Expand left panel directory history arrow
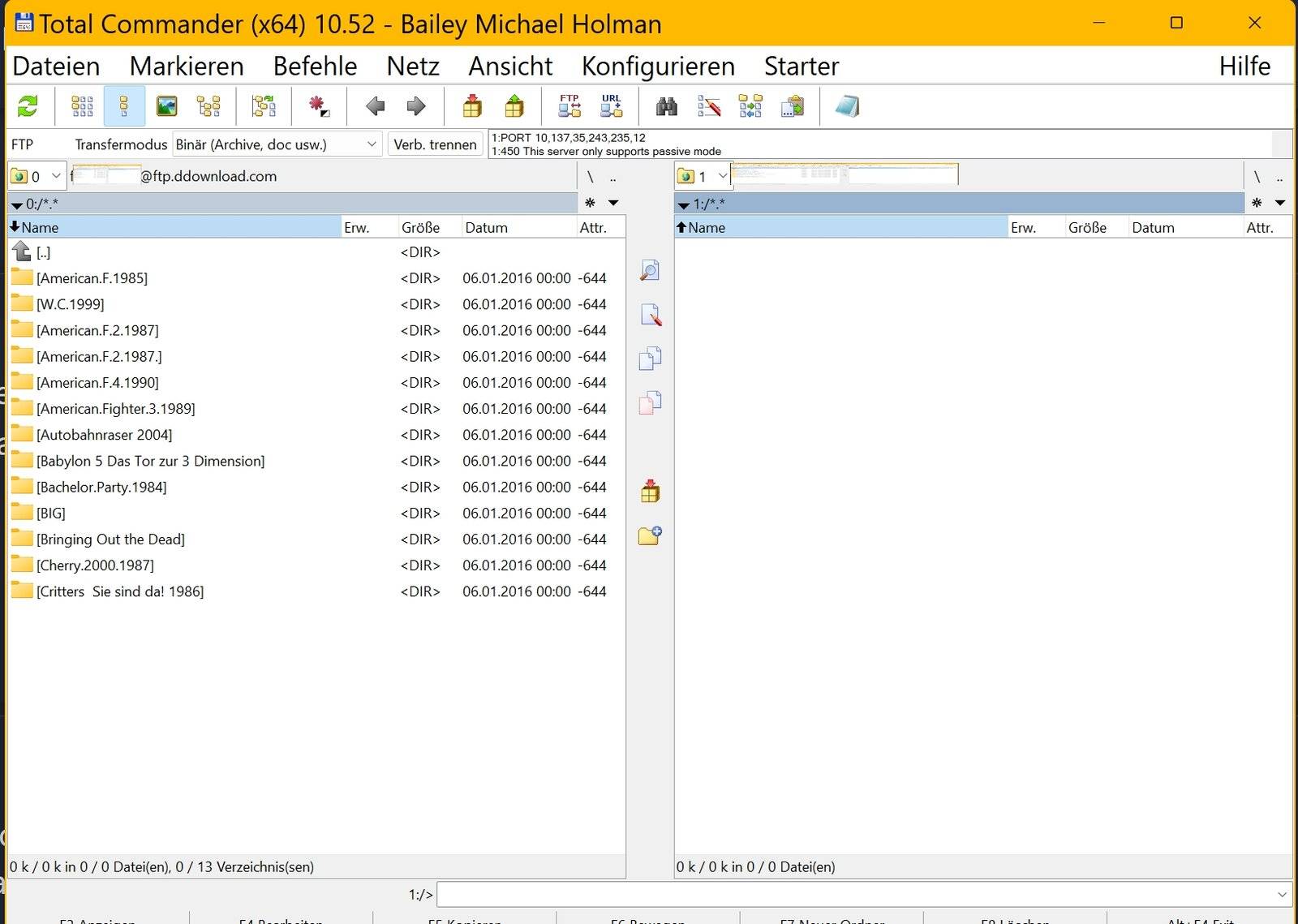The height and width of the screenshot is (924, 1298). tap(613, 203)
